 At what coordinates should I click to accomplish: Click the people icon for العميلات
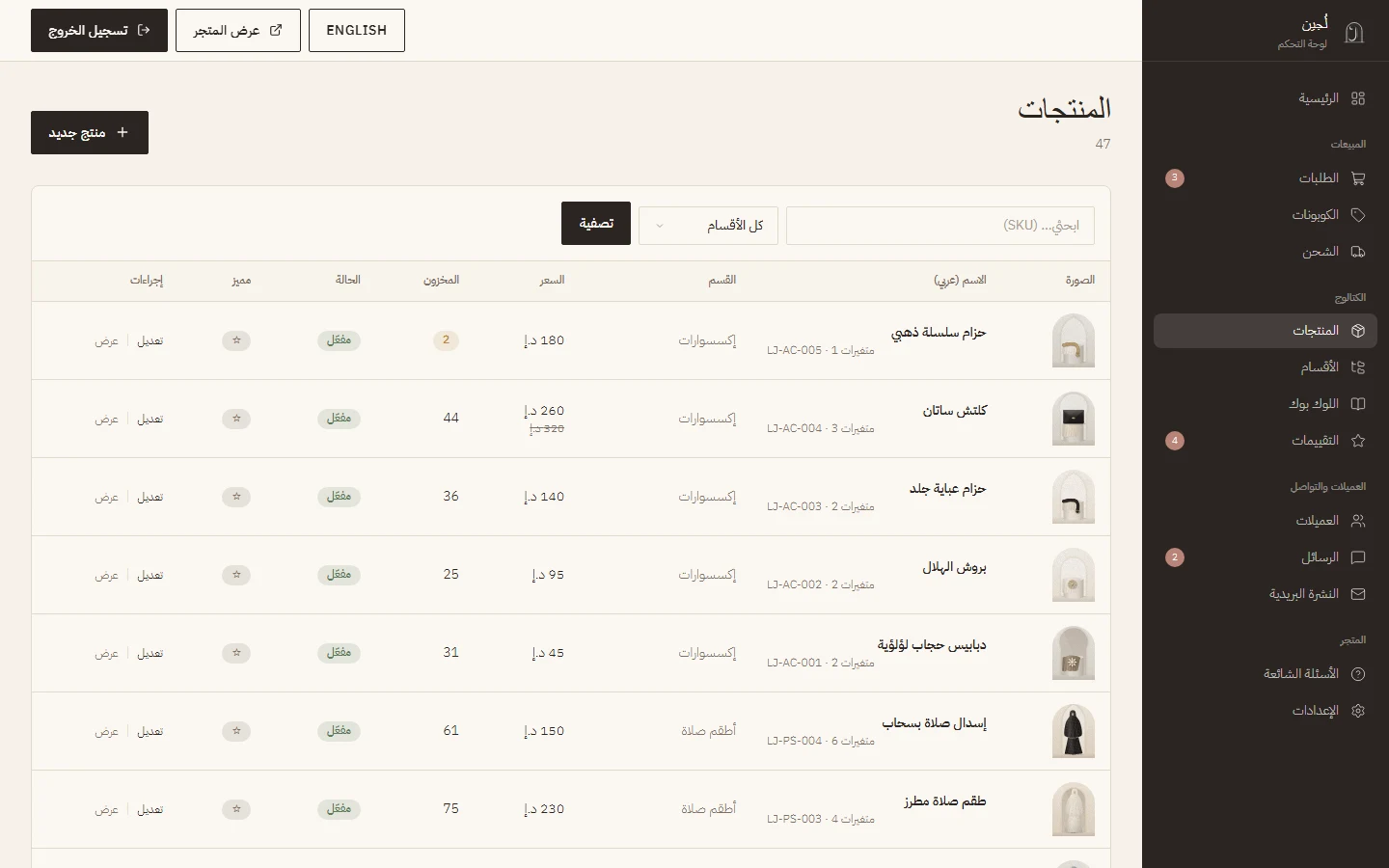[x=1358, y=521]
